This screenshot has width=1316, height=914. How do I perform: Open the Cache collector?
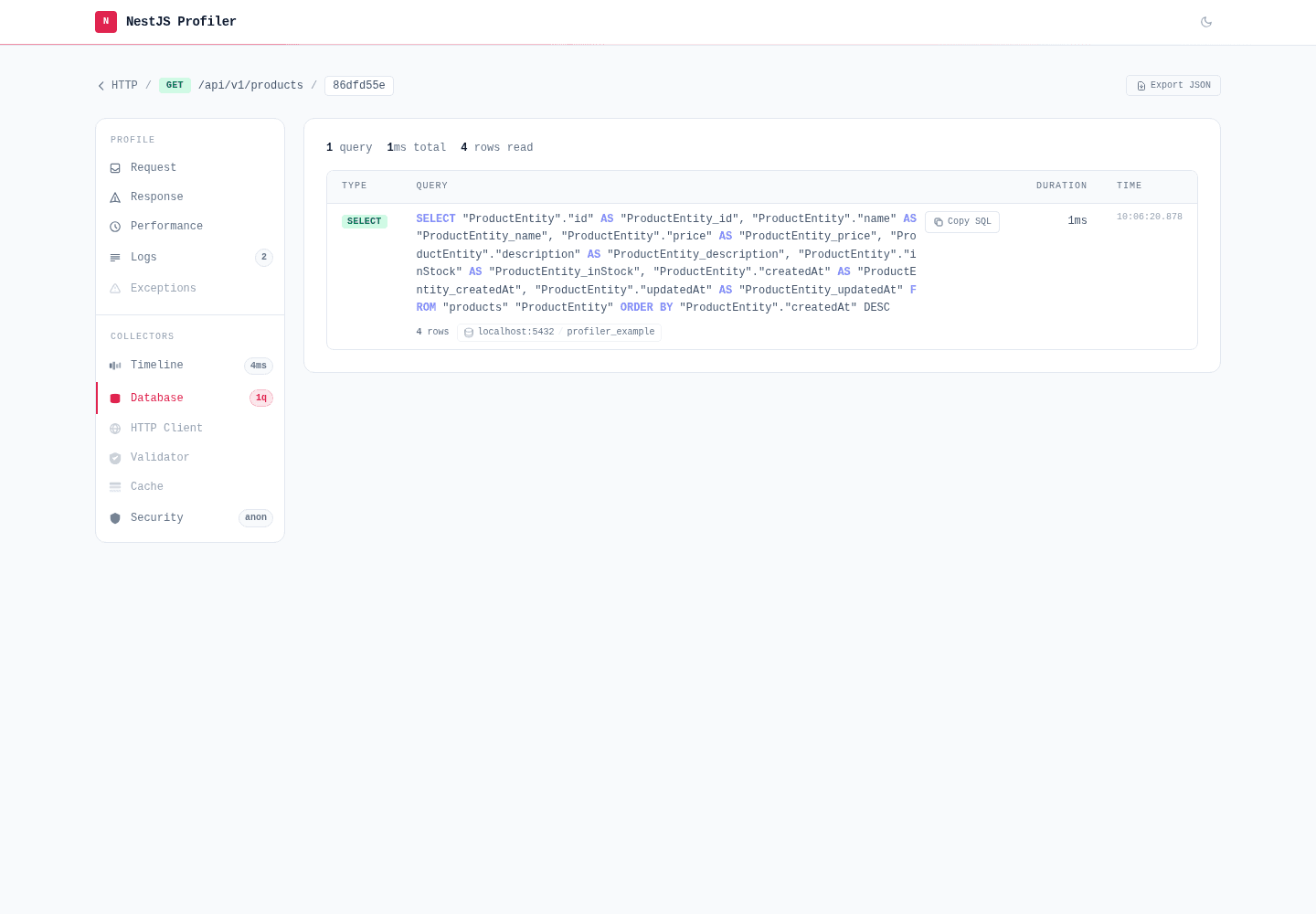click(190, 487)
